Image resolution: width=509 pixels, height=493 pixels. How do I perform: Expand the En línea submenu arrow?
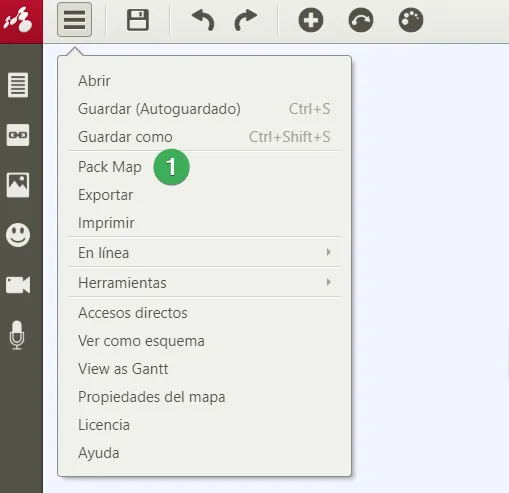click(329, 252)
